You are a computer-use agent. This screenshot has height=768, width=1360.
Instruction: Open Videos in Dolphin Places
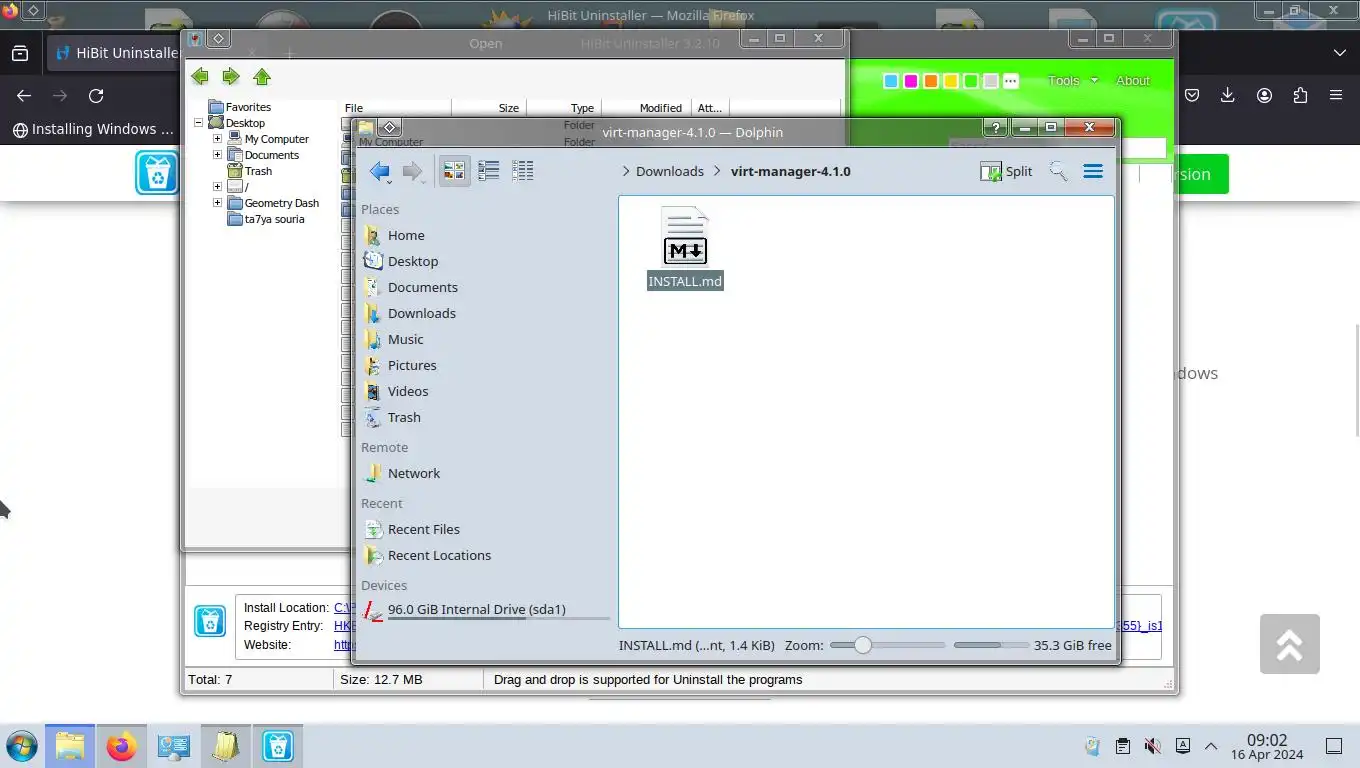(x=408, y=391)
